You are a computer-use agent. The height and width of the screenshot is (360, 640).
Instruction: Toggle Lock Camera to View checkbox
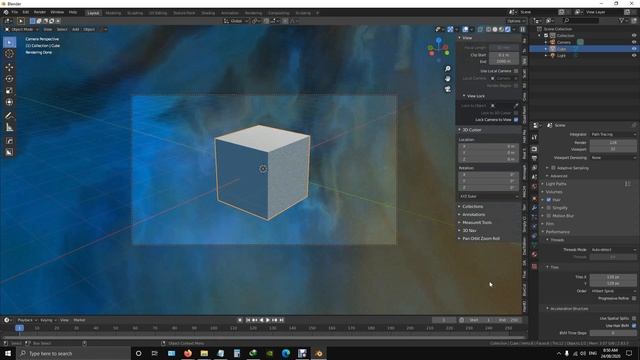516,120
